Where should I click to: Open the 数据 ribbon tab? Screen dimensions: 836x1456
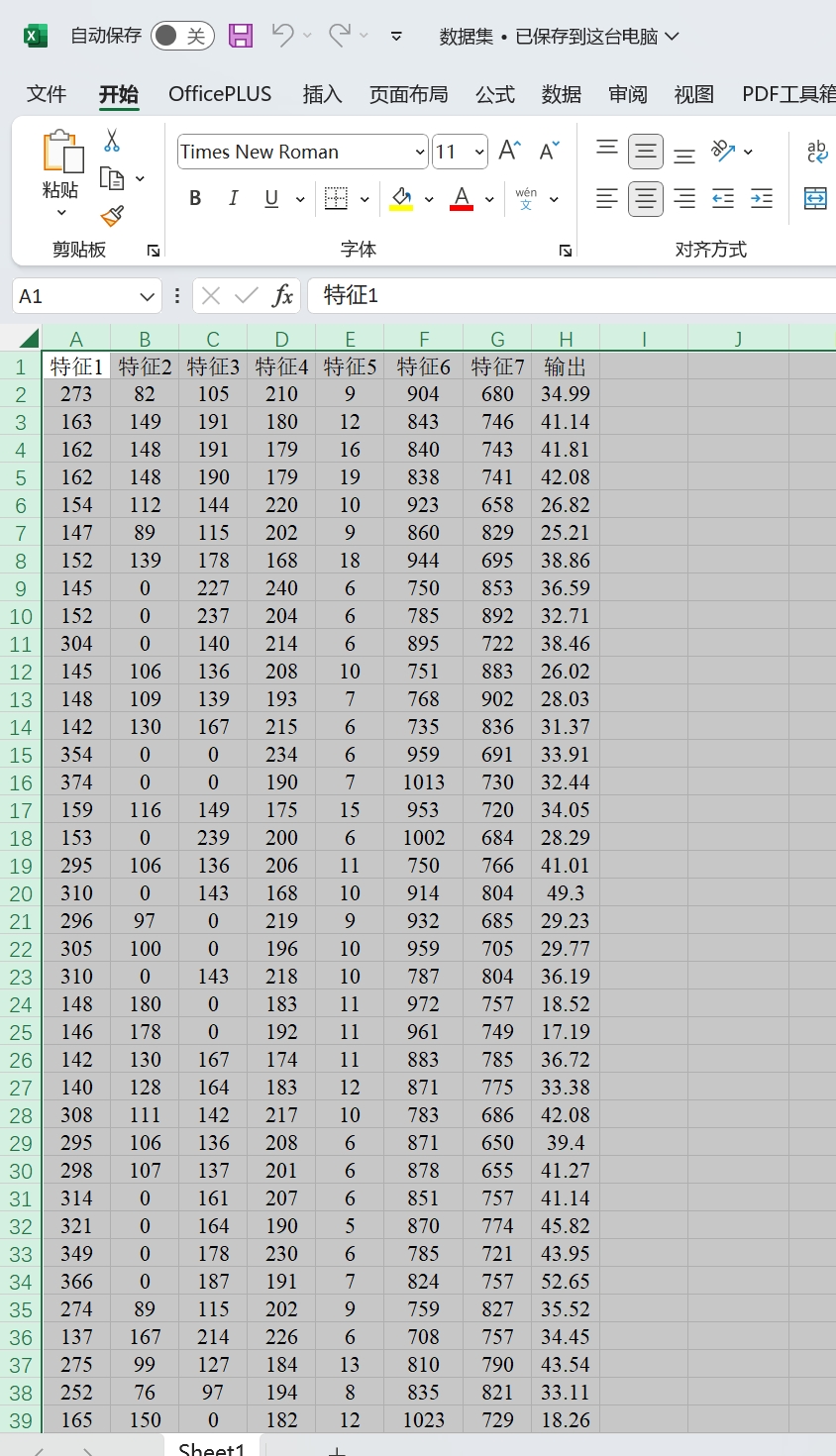point(562,94)
